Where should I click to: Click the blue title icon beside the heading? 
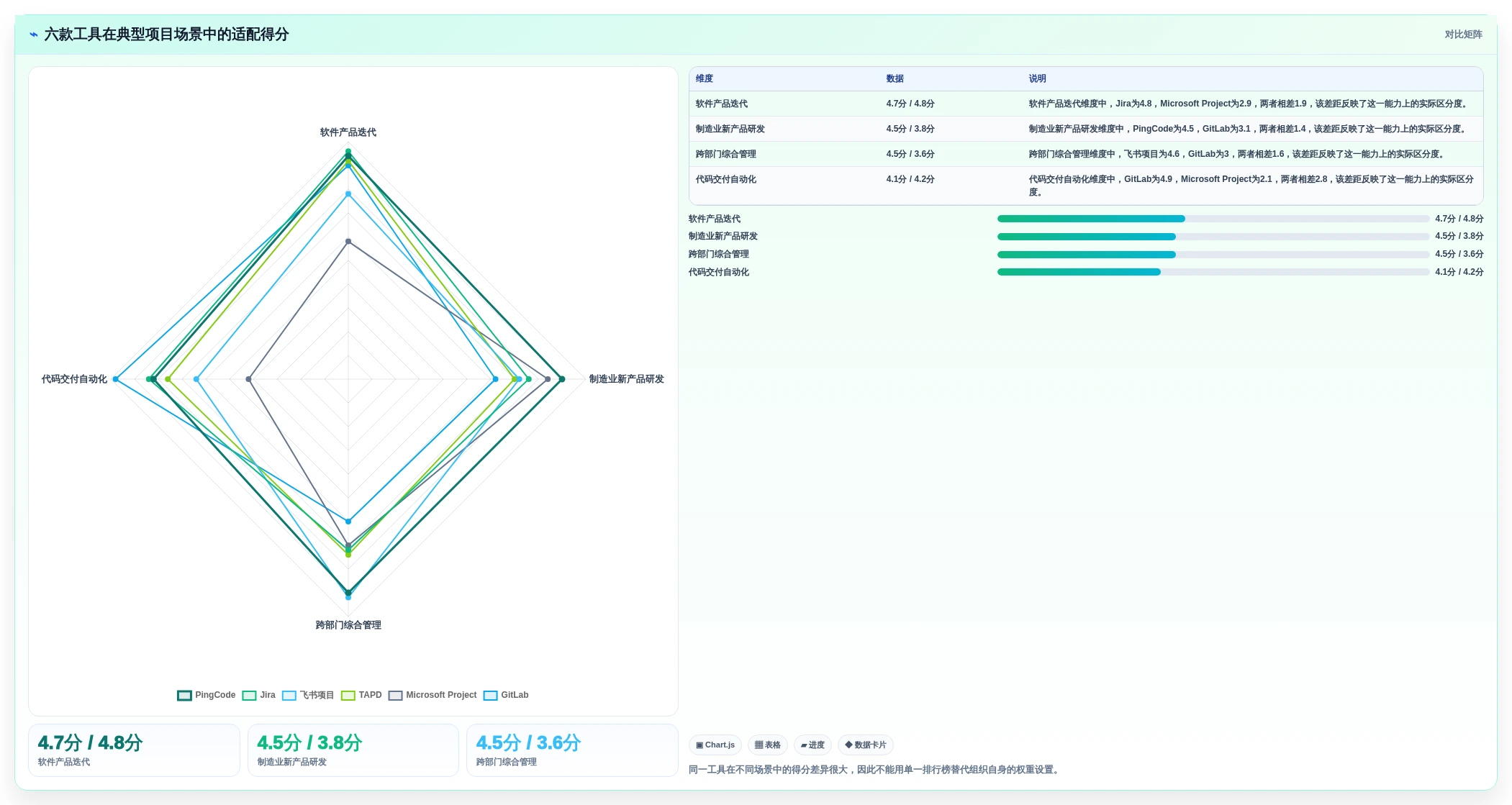34,35
